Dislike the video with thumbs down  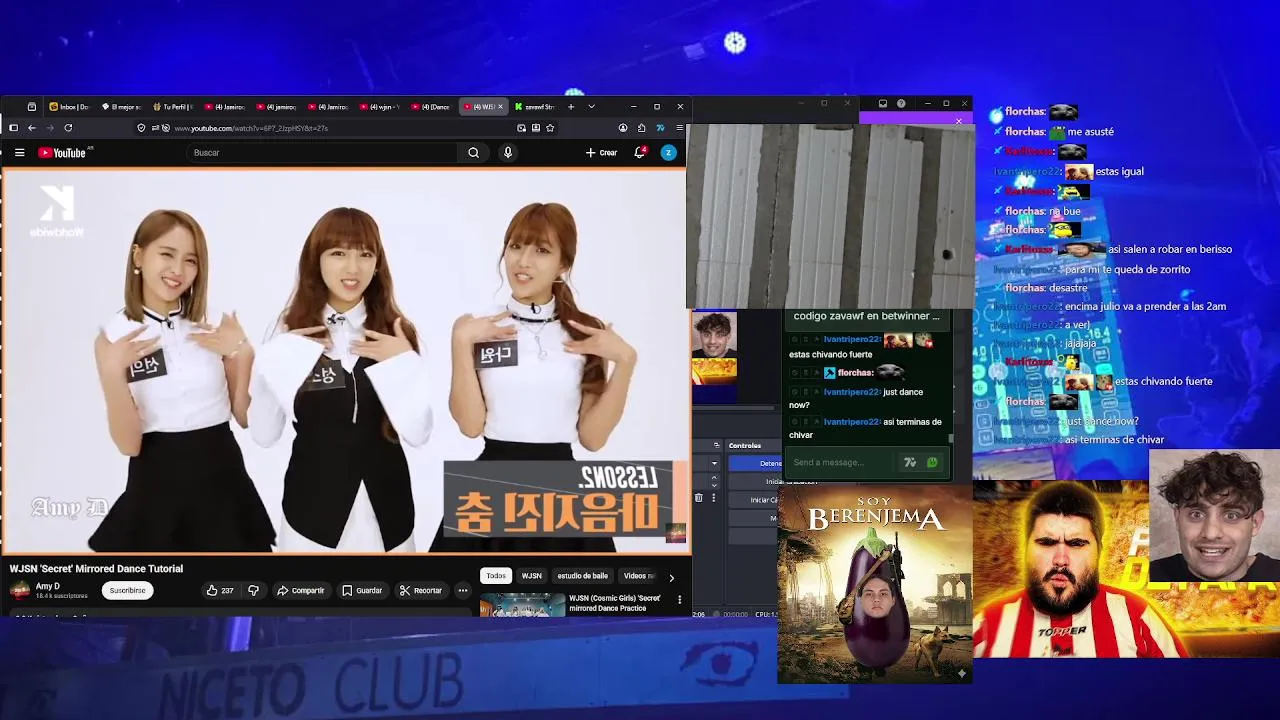[253, 591]
